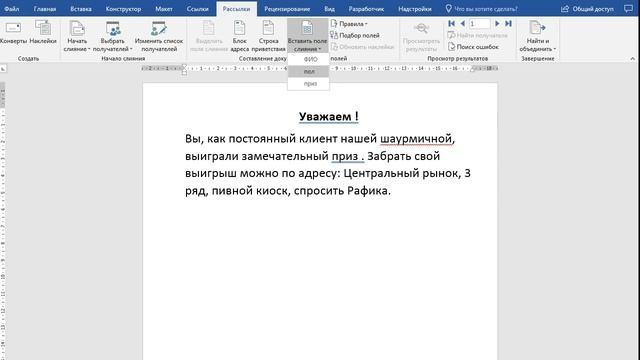Switch to the Конструктор tab
Screen dimensions: 640x360
(x=123, y=9)
